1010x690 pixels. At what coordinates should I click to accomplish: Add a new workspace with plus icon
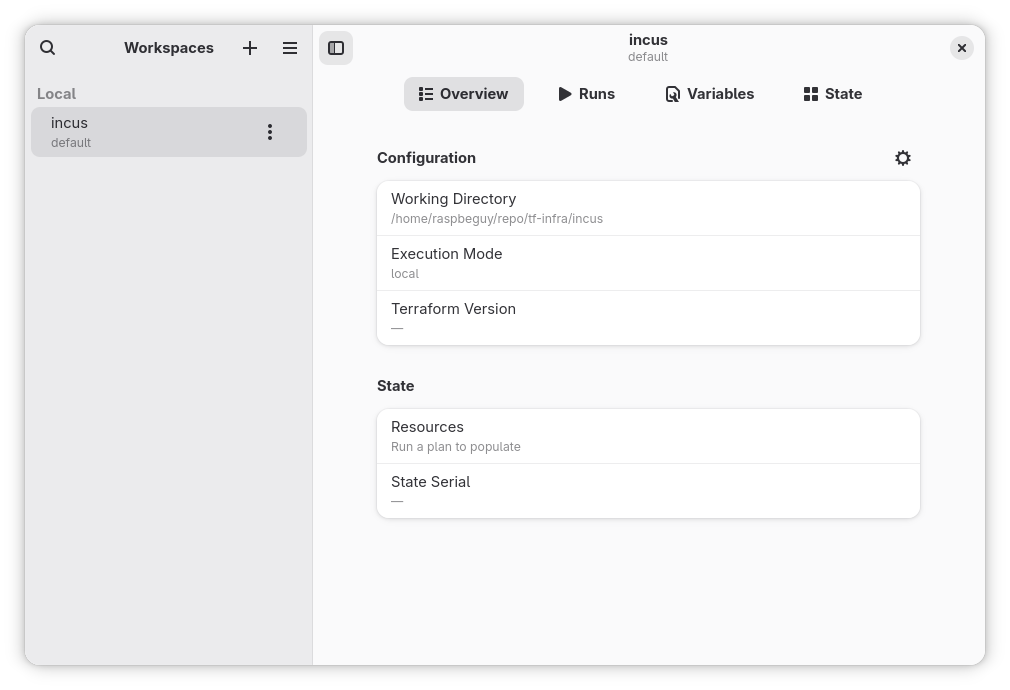pyautogui.click(x=250, y=48)
